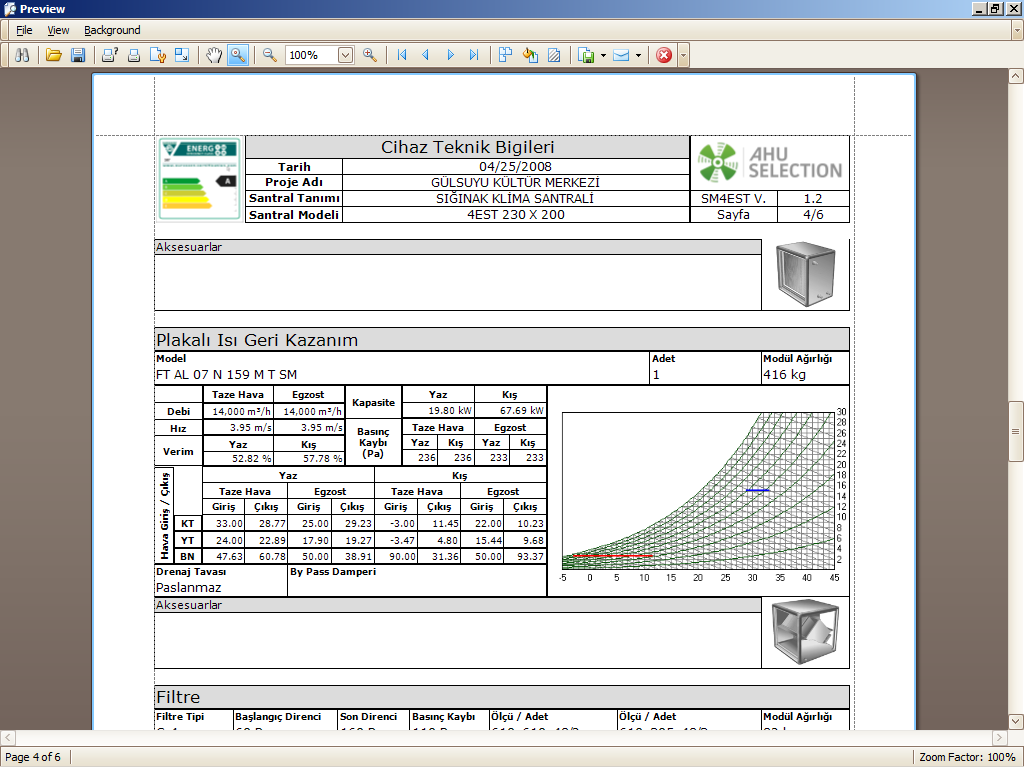Go to the previous page
This screenshot has height=768, width=1024.
[x=426, y=55]
